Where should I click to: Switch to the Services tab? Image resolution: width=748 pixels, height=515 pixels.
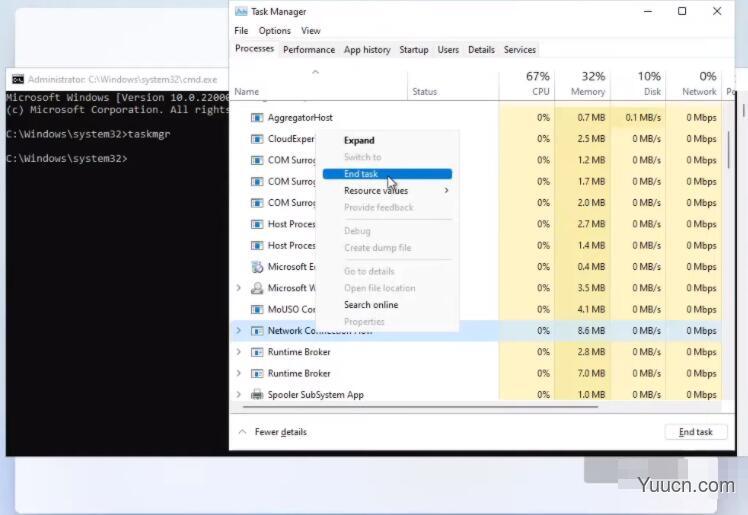pyautogui.click(x=519, y=50)
